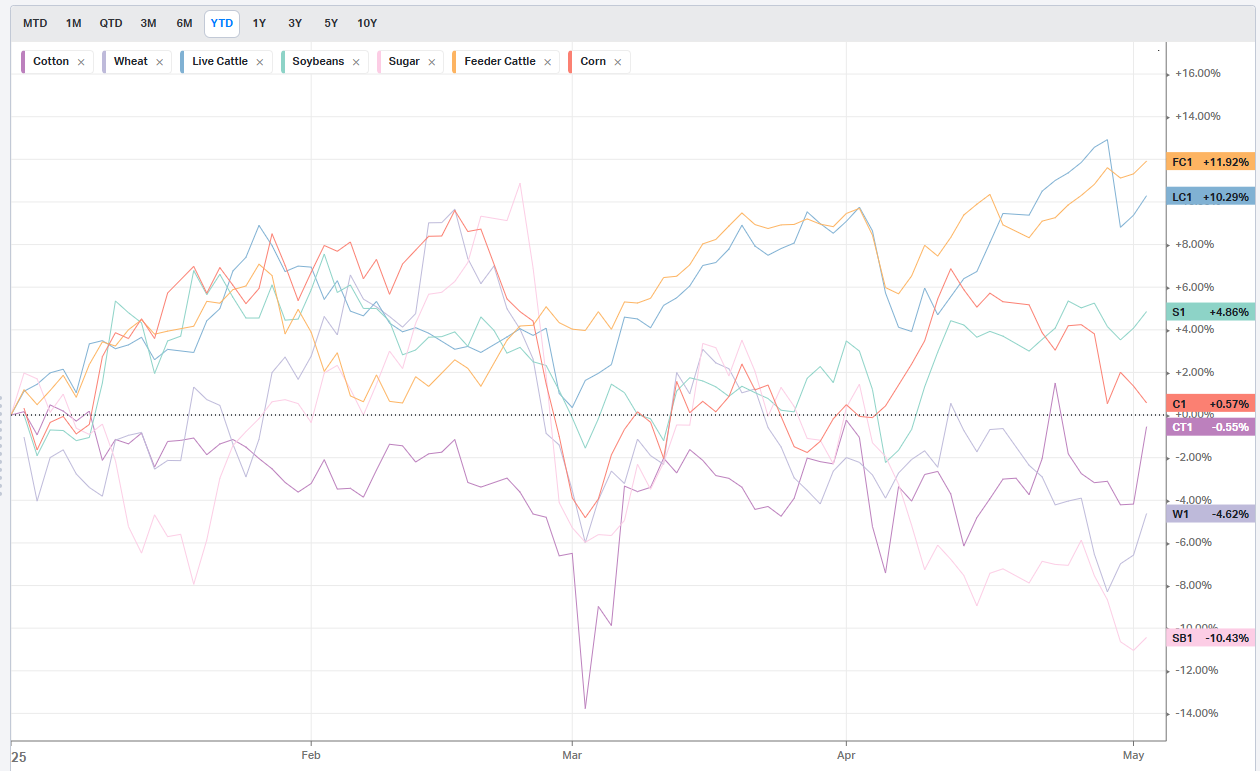Switch to the 3Y time range
This screenshot has width=1260, height=771.
point(295,23)
